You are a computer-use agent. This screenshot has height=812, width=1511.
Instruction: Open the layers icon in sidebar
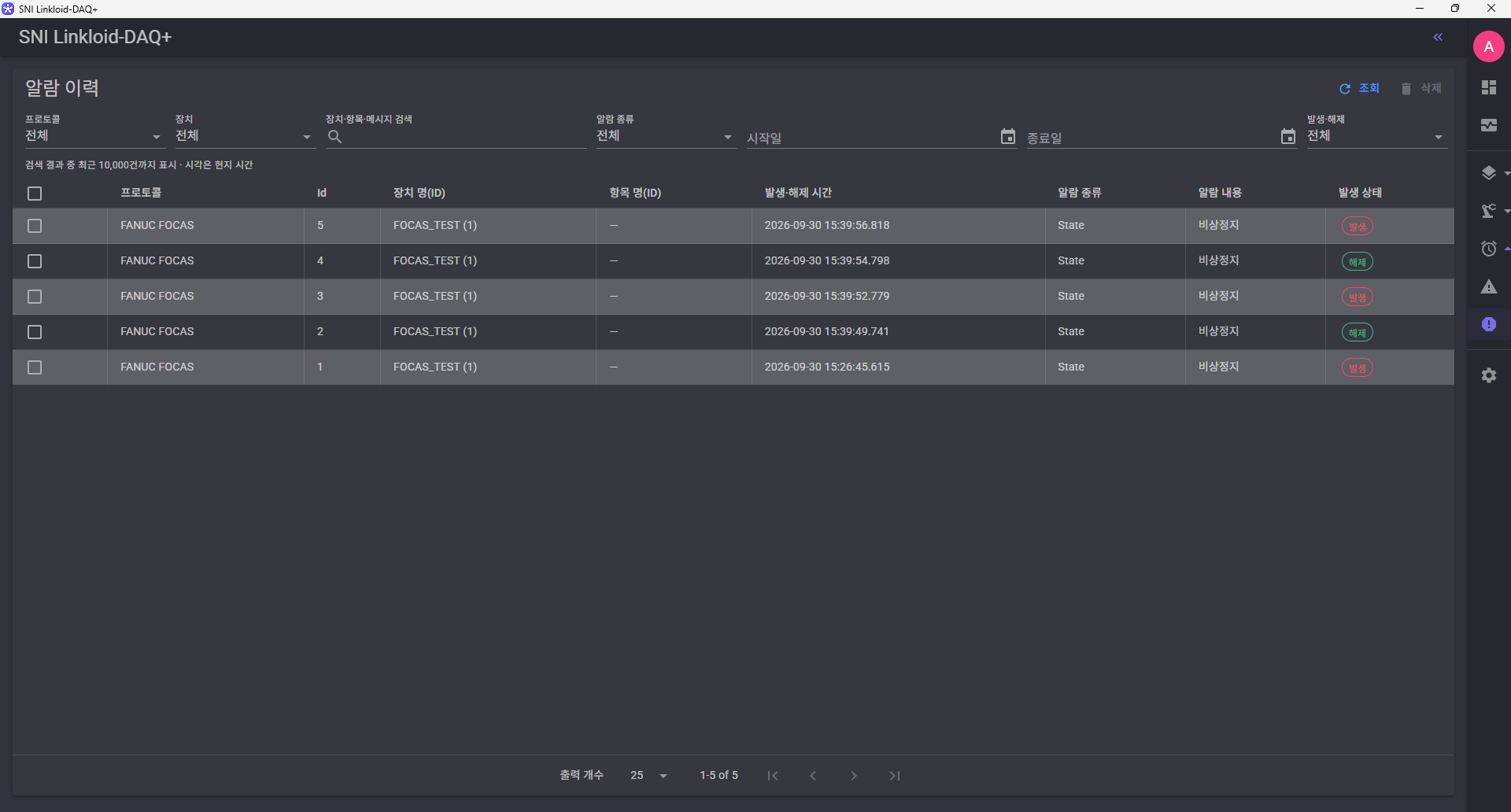pyautogui.click(x=1488, y=172)
